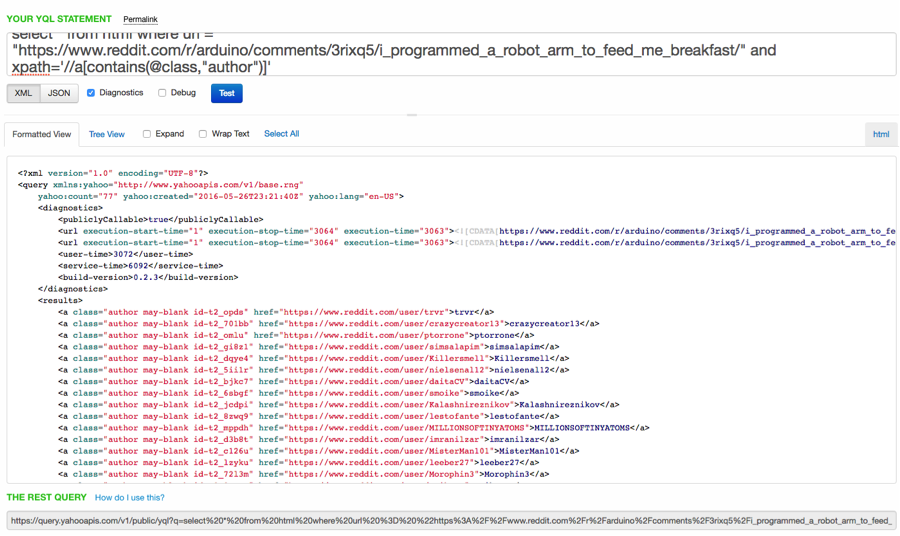
Task: Click the author row for smoike
Action: [x=289, y=393]
